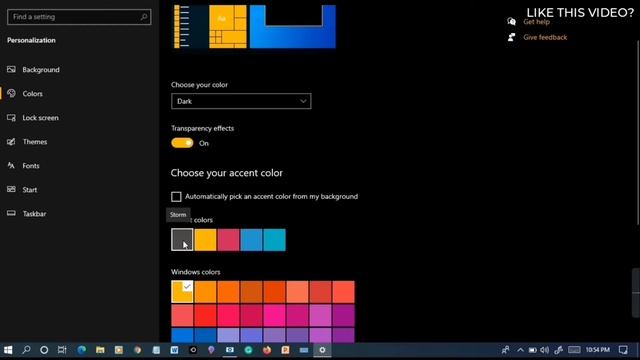Open the People icon in system tray
This screenshot has width=640, height=360.
tap(505, 350)
